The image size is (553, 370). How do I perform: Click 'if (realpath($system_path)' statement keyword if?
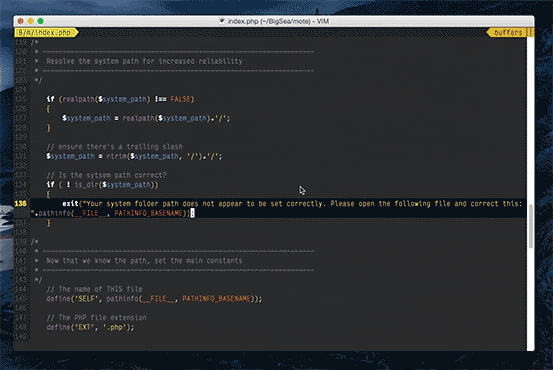pos(50,99)
